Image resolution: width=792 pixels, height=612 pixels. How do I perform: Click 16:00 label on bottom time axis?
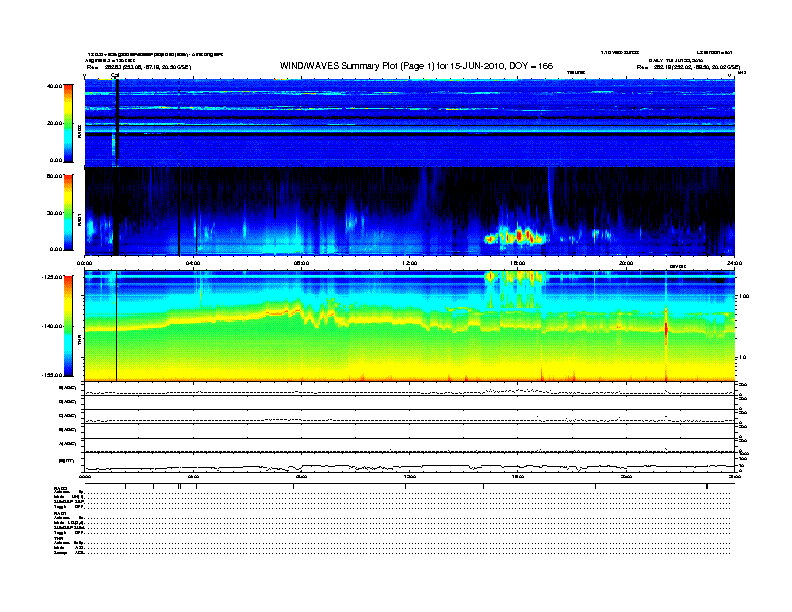tap(518, 476)
